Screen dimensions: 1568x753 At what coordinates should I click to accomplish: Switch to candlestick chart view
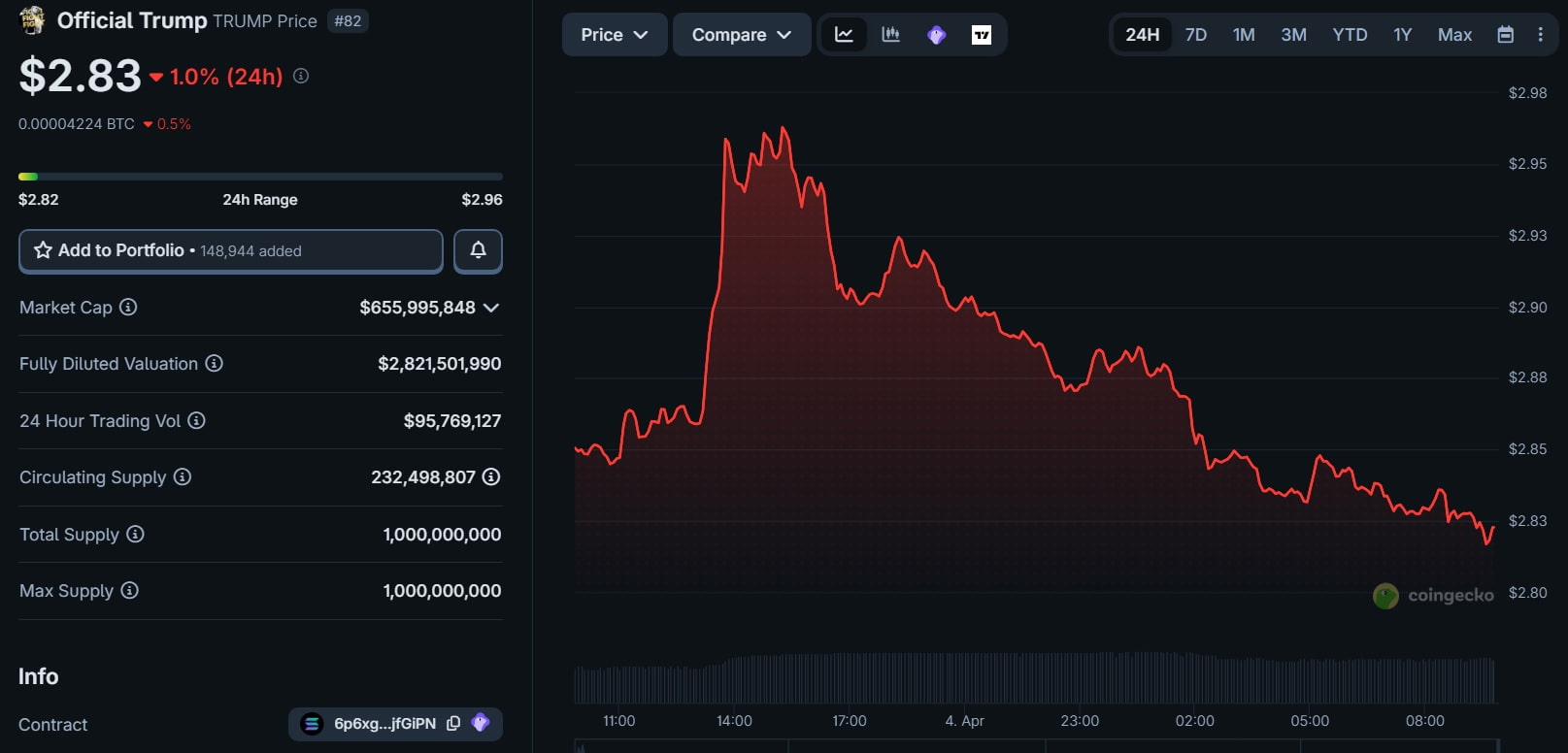pos(890,35)
